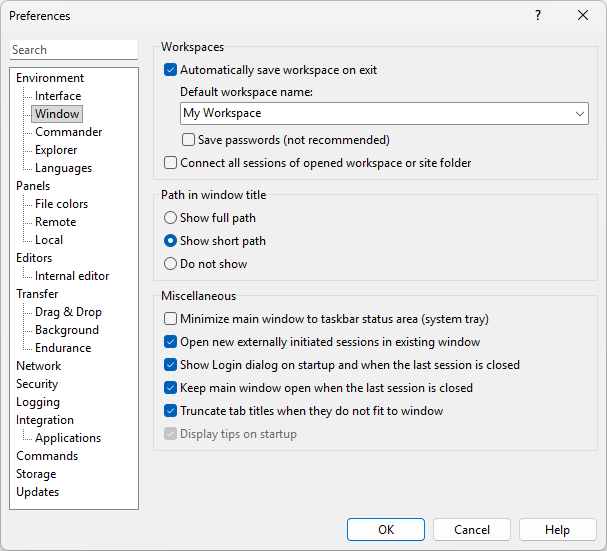Screen dimensions: 607x551
Task: Click the OK button
Action: click(x=386, y=530)
